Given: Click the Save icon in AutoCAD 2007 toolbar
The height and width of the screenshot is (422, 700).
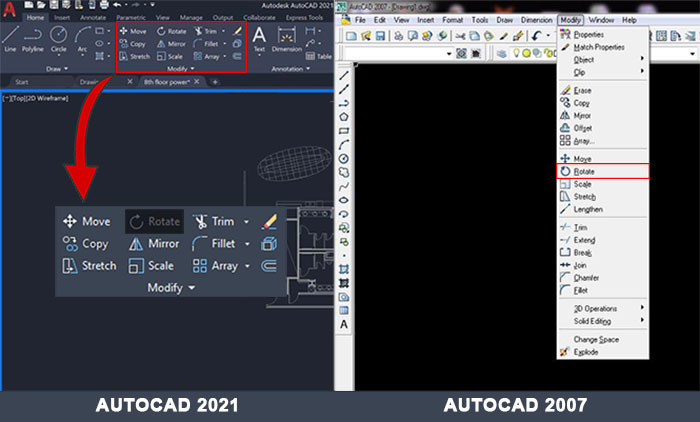Looking at the screenshot, I should (380, 36).
